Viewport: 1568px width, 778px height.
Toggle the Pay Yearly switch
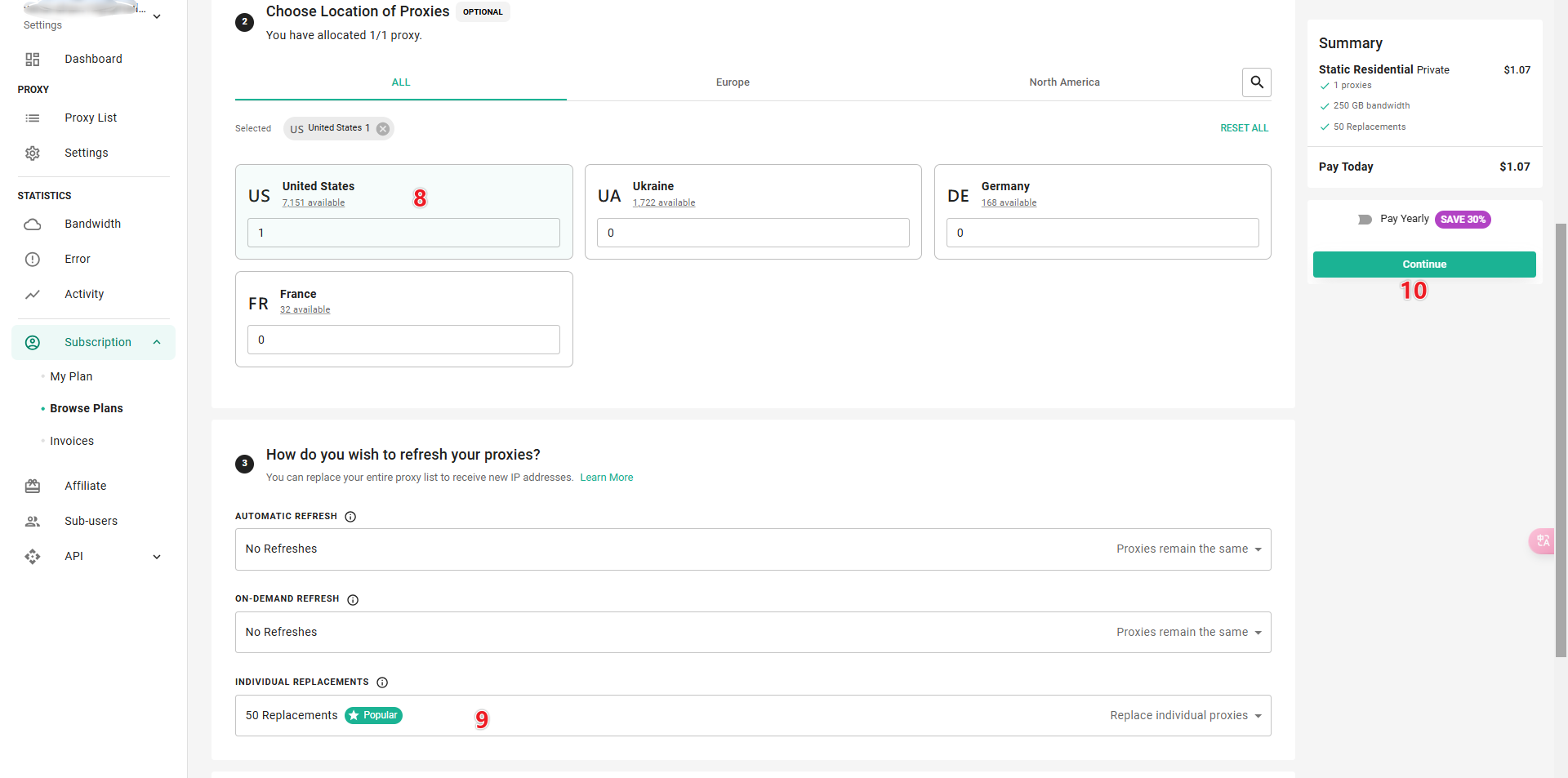coord(1365,220)
